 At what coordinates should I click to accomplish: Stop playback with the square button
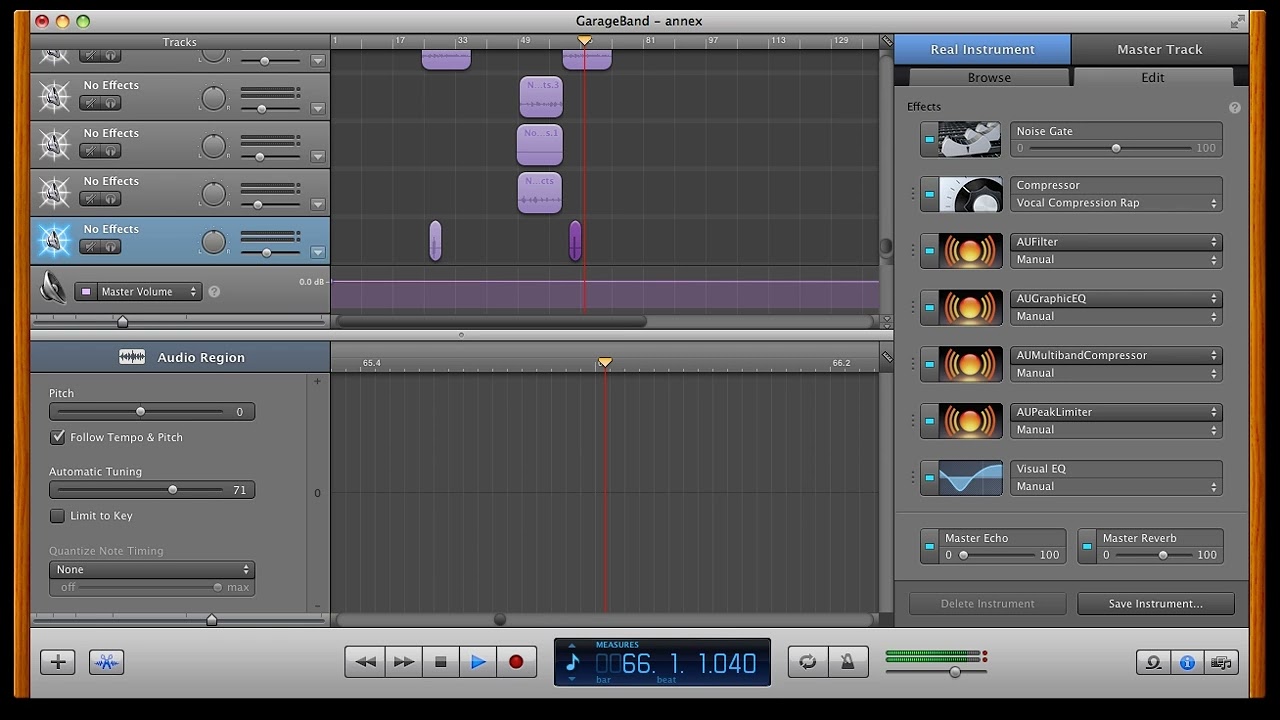click(441, 662)
